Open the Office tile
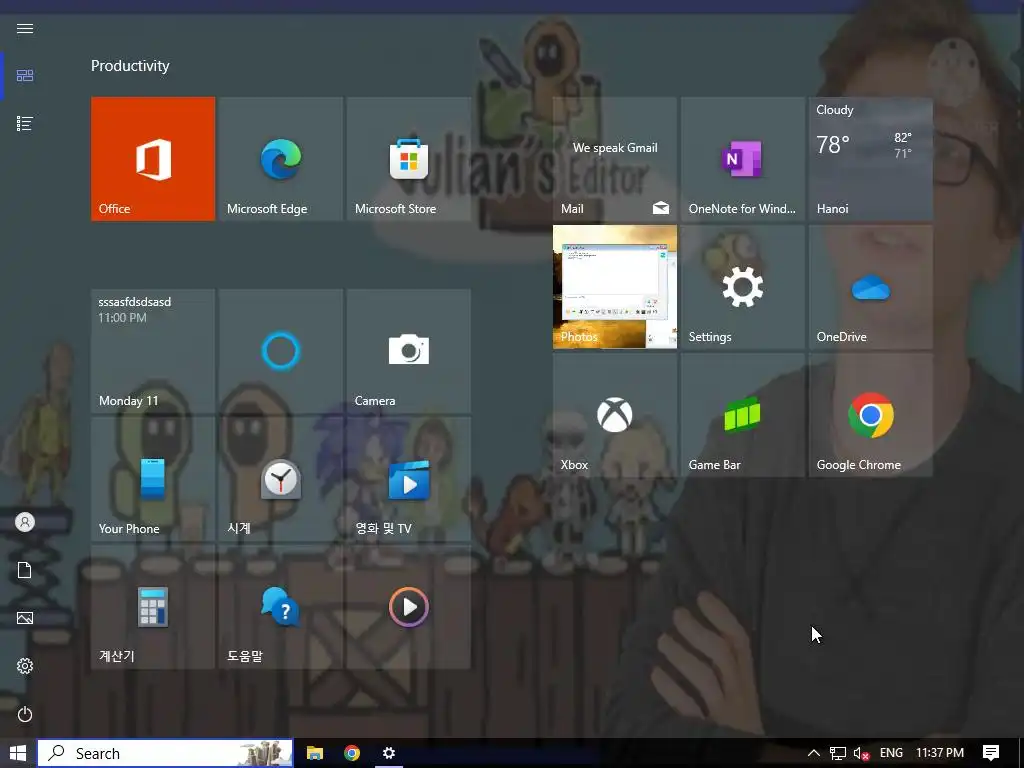This screenshot has width=1024, height=768. pyautogui.click(x=153, y=159)
